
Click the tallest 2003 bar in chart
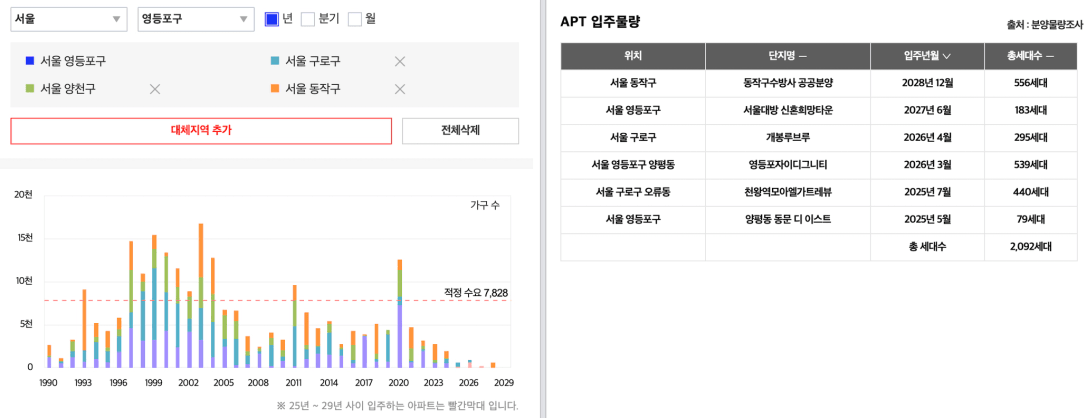tap(201, 295)
